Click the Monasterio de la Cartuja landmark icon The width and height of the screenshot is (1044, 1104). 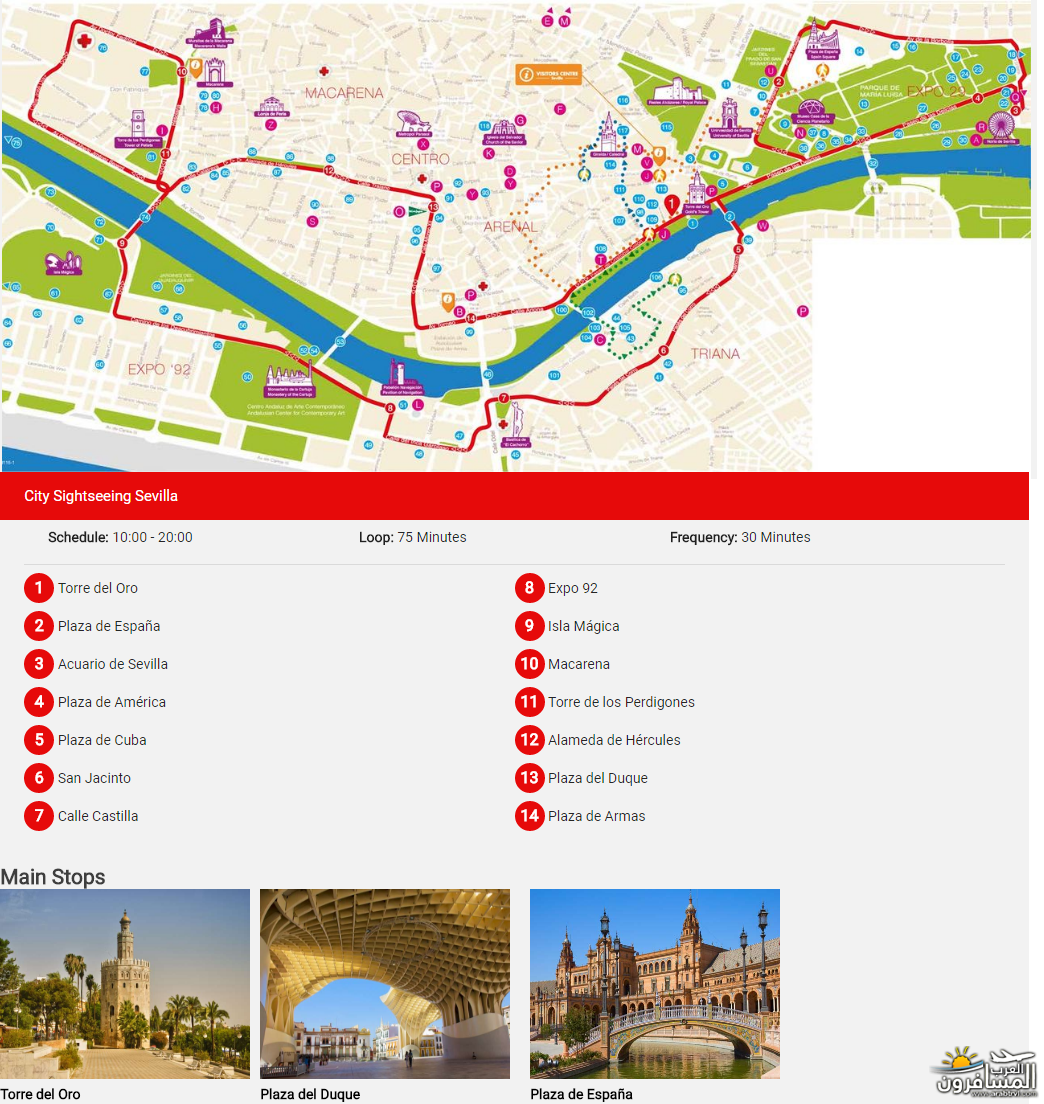289,379
